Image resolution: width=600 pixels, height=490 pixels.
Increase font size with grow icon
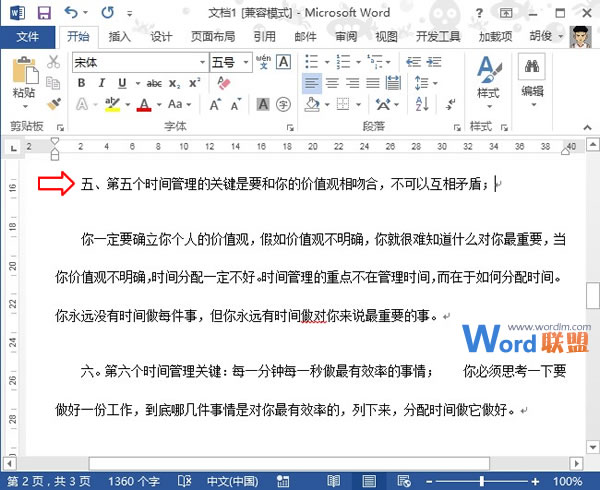click(x=216, y=104)
